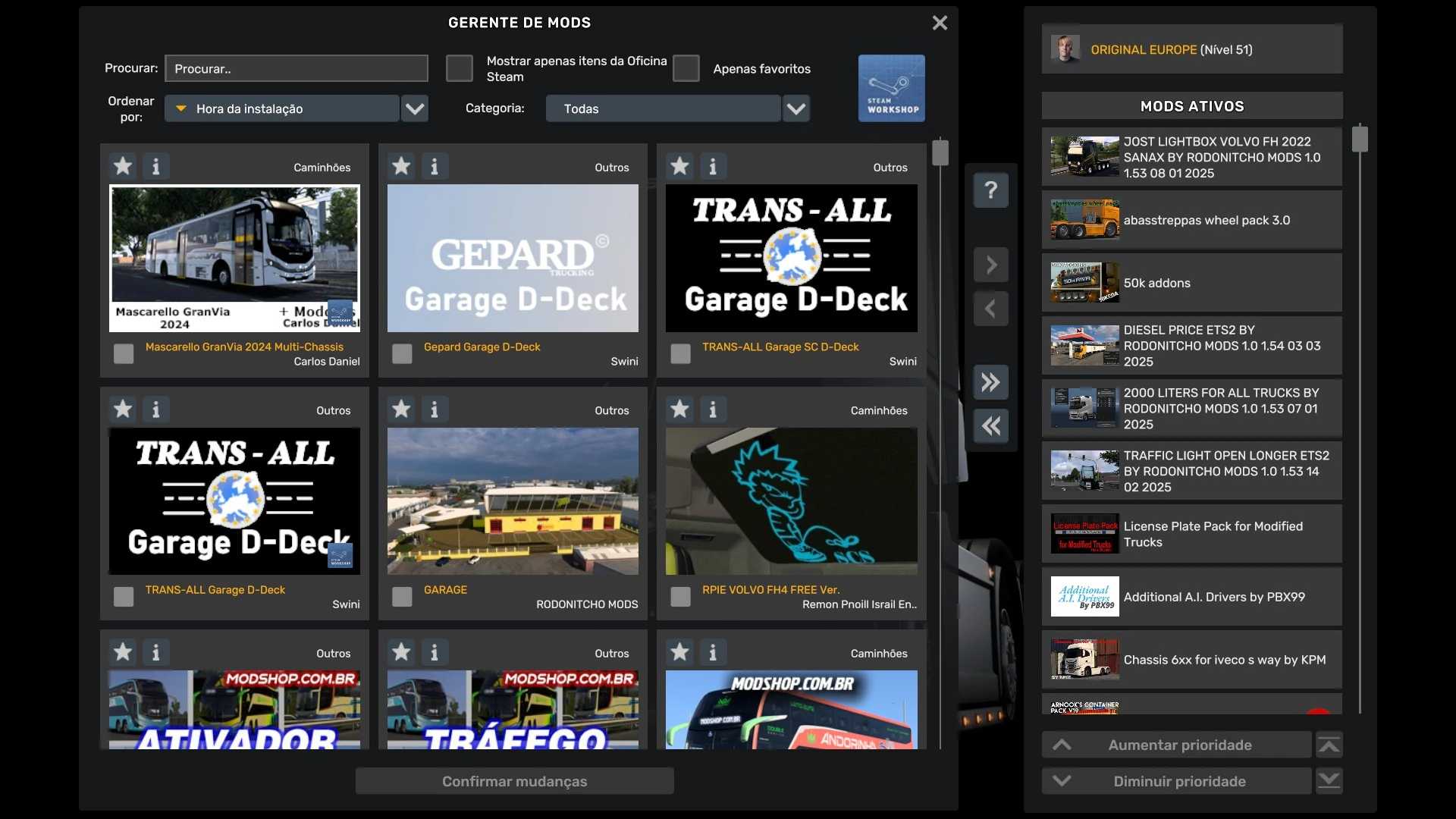The image size is (1456, 819).
Task: Move mod to top priority icon
Action: pyautogui.click(x=1329, y=745)
